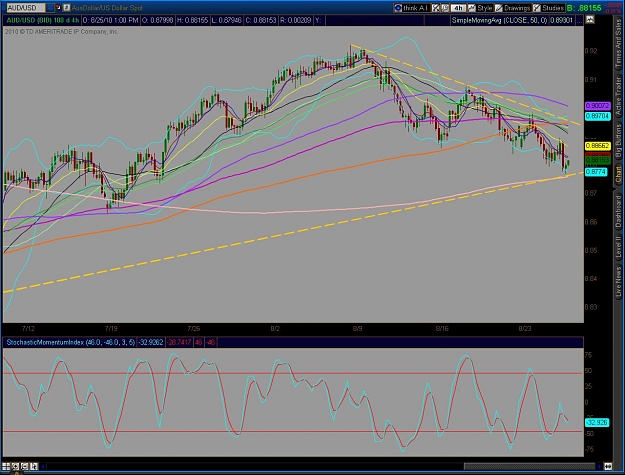Viewport: 625px width, 475px height.
Task: Click the AUD/USD (BID) 180 d 4h label
Action: (x=42, y=20)
